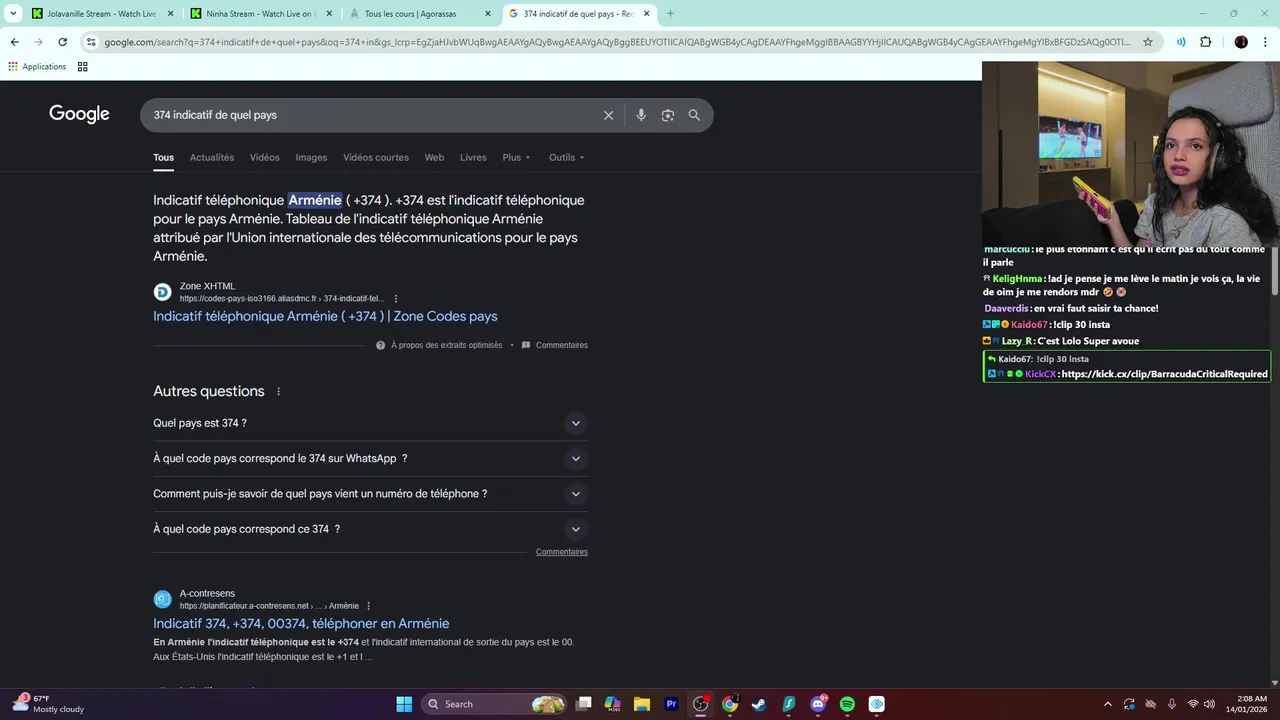1280x720 pixels.
Task: Show hidden system tray icons
Action: coord(1107,704)
